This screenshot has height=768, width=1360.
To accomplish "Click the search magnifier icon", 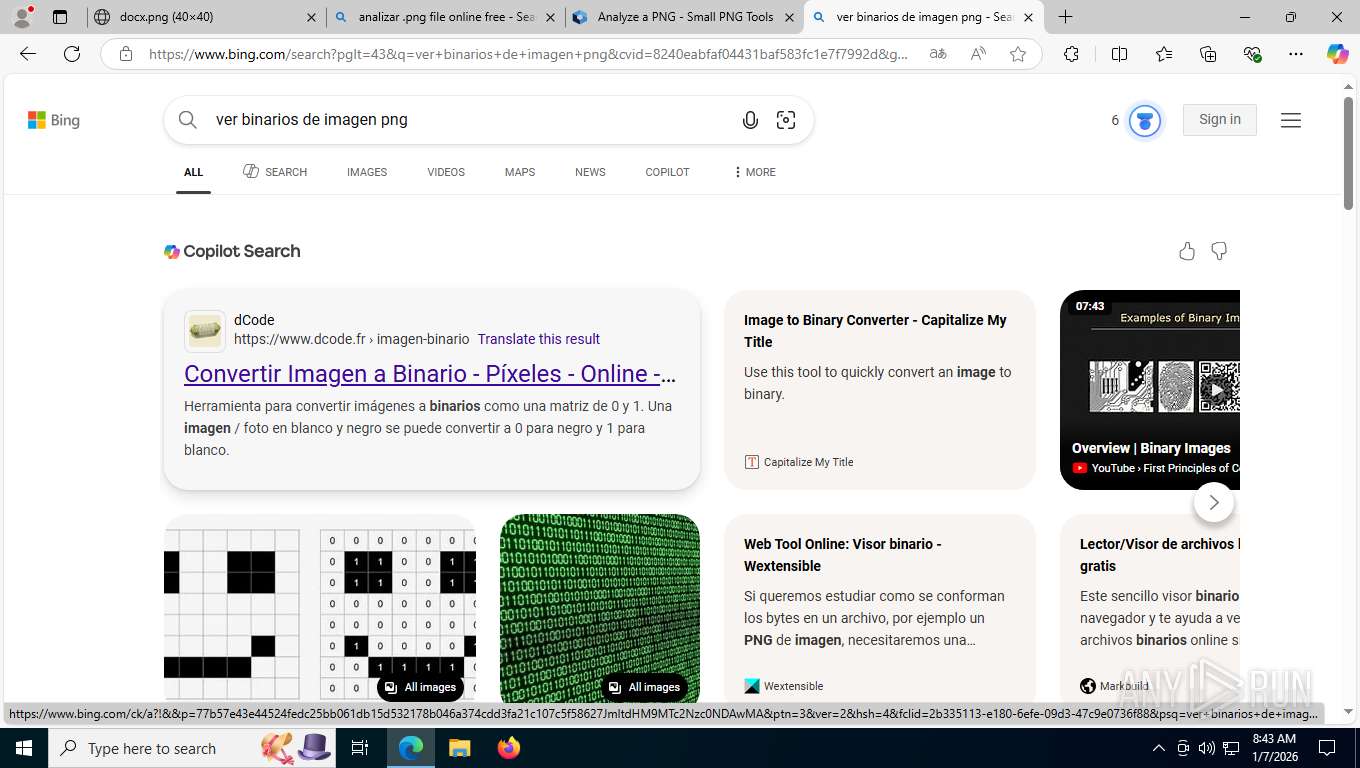I will (x=188, y=120).
